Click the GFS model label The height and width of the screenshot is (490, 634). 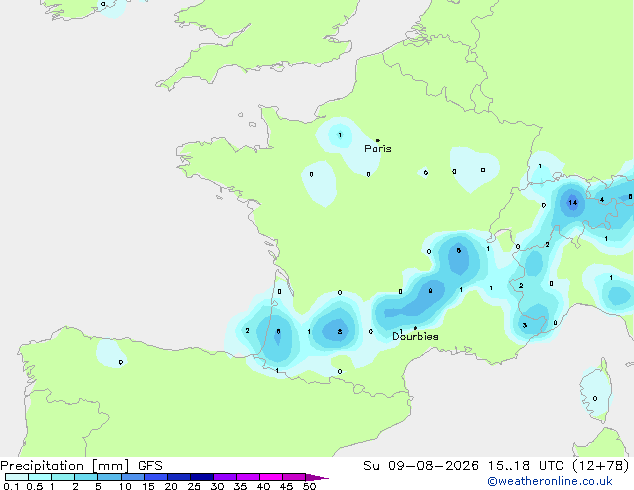pyautogui.click(x=150, y=466)
